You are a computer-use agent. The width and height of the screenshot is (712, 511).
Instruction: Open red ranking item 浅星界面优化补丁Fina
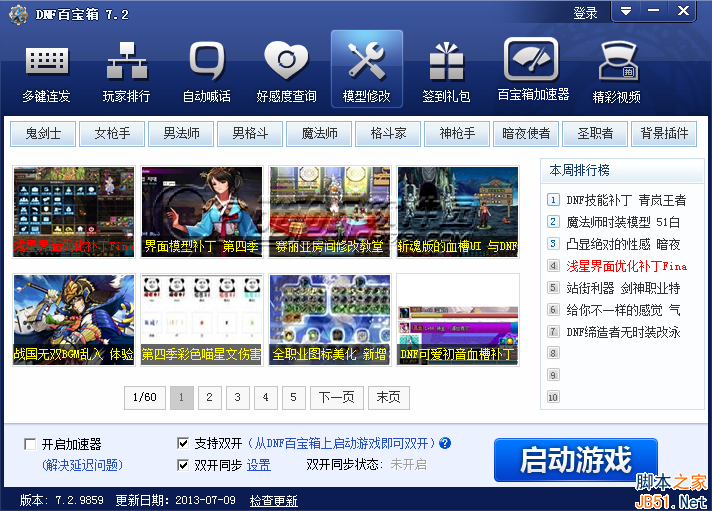(627, 266)
